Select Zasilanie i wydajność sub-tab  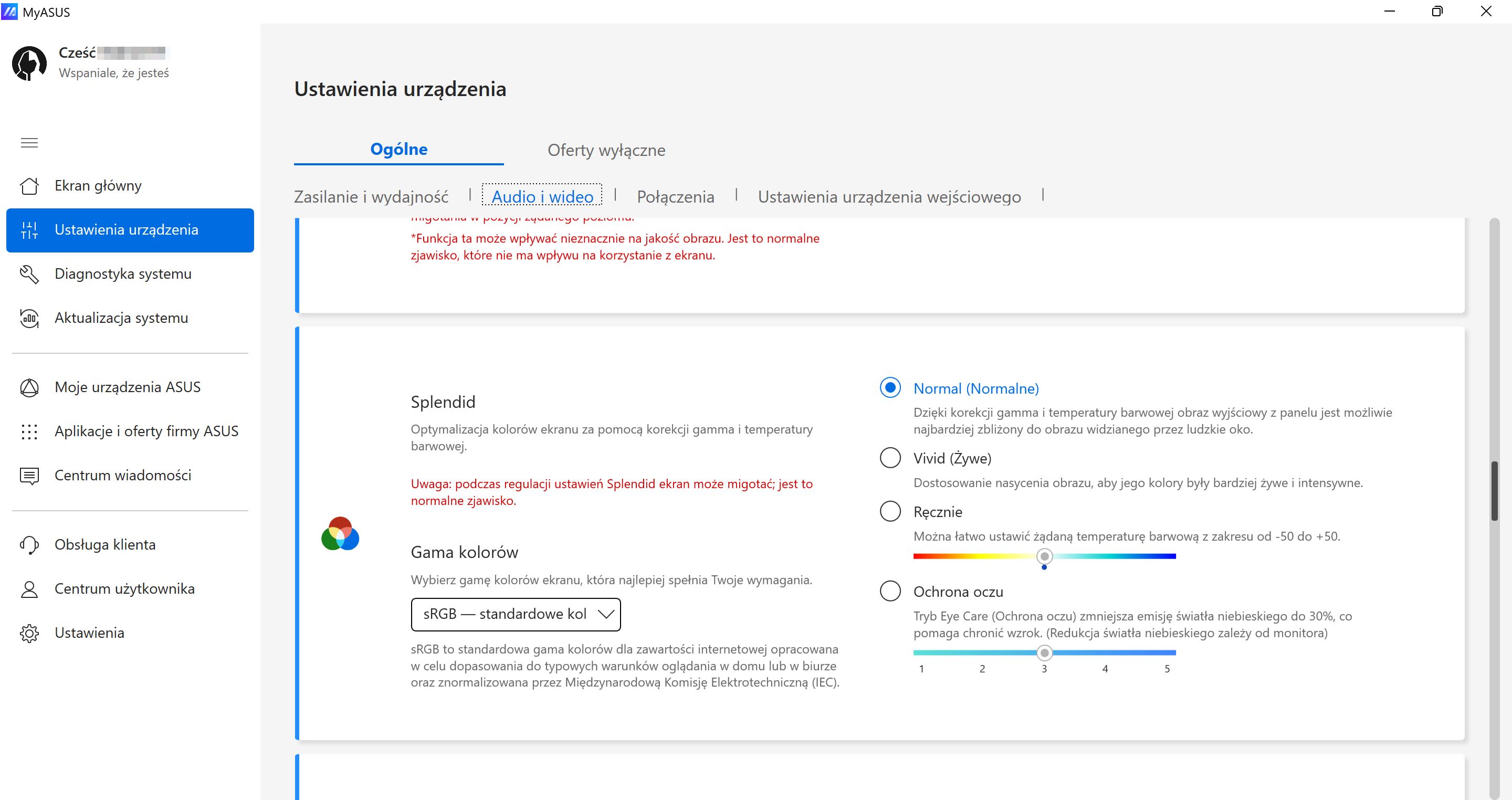coord(371,197)
